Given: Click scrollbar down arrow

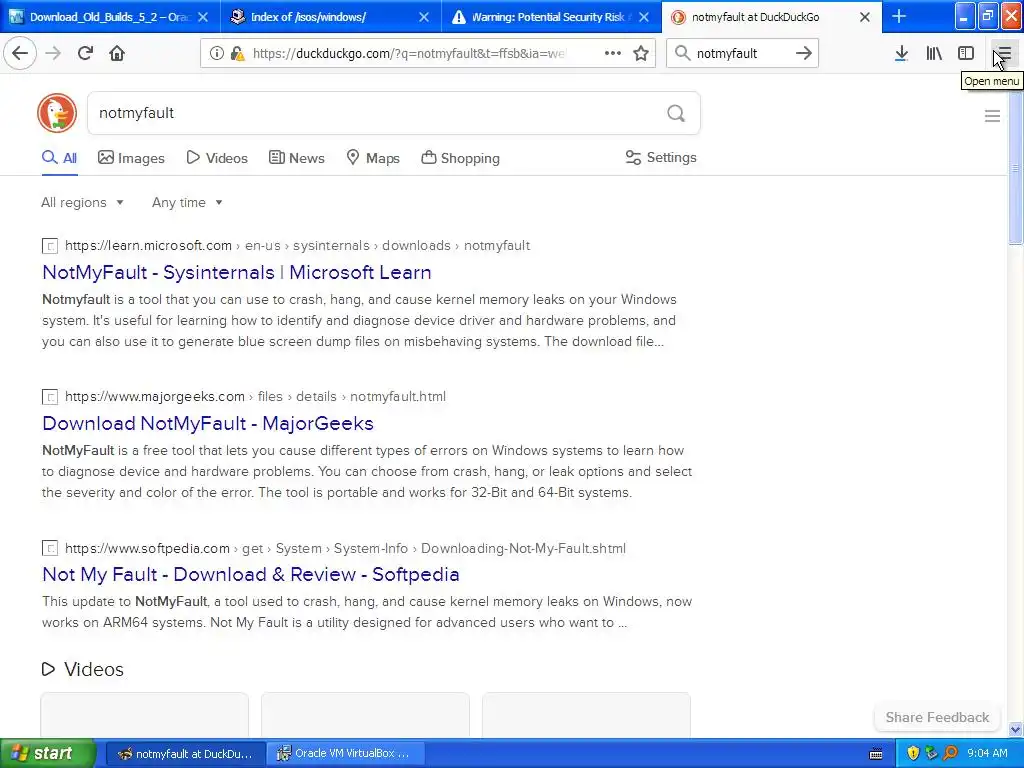Looking at the screenshot, I should pyautogui.click(x=1016, y=730).
